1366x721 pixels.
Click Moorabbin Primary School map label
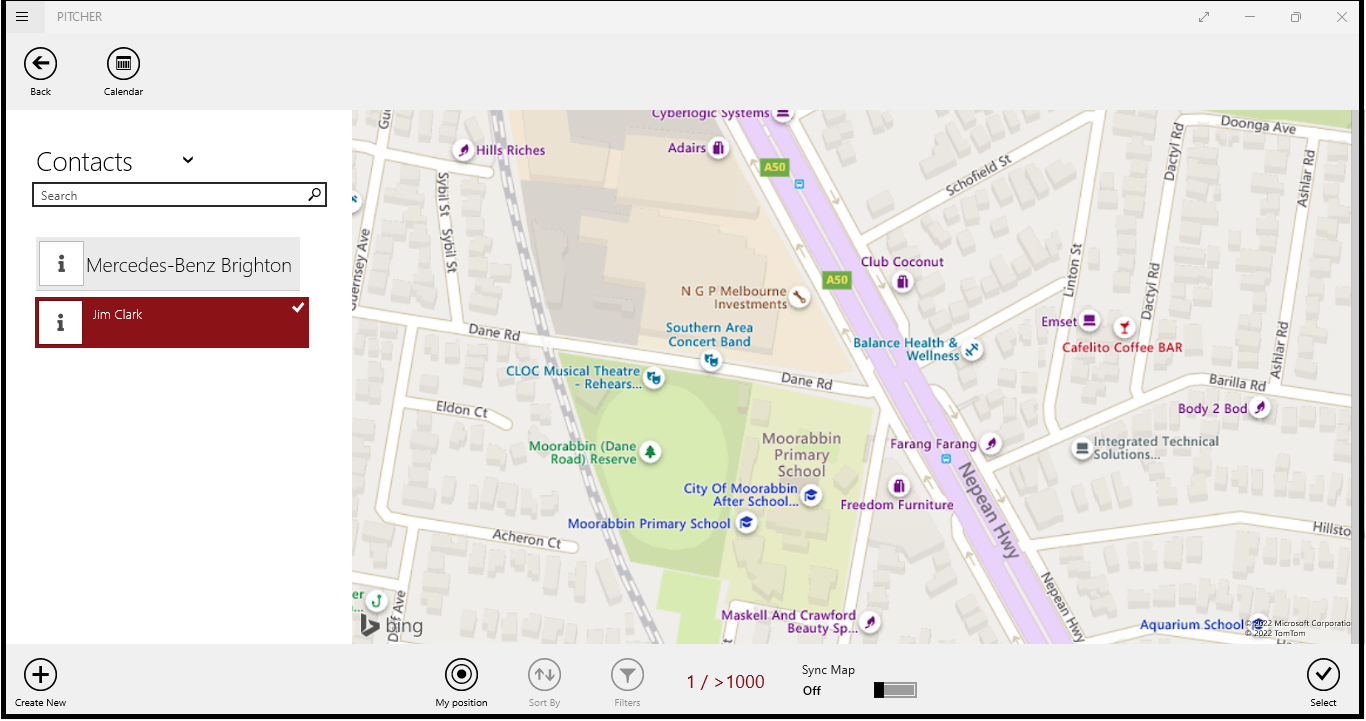(x=649, y=524)
